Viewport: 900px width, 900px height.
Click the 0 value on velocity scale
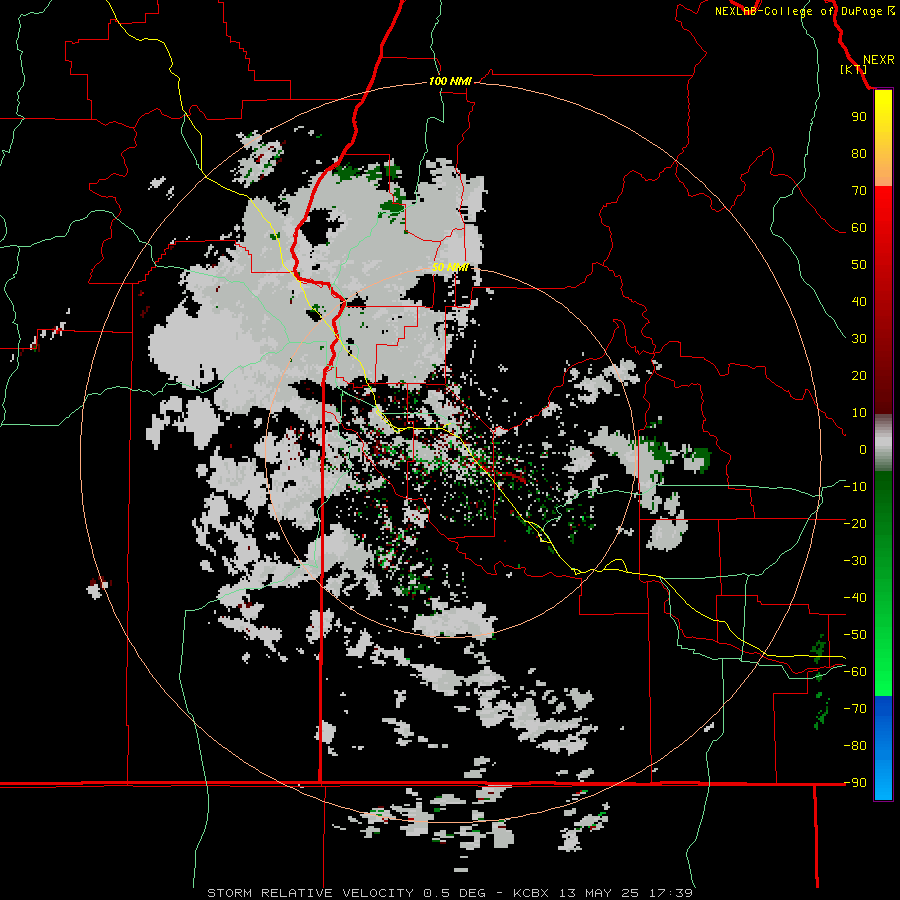point(863,449)
